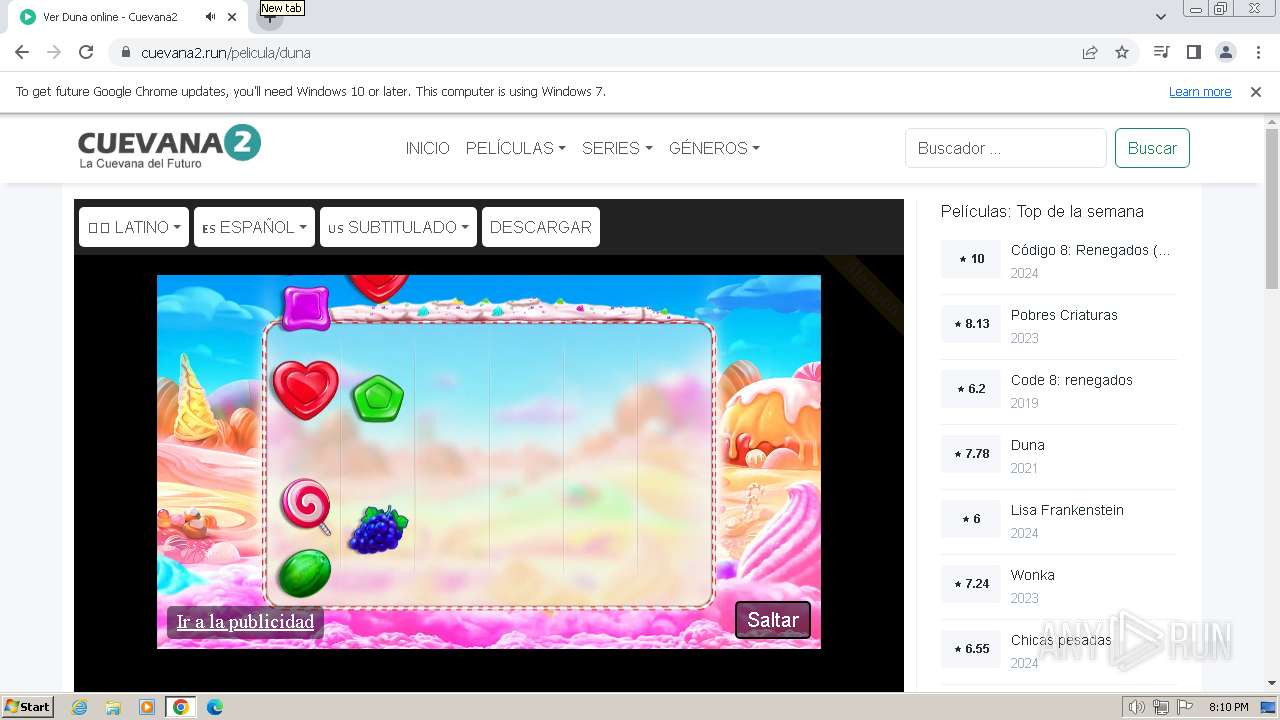The height and width of the screenshot is (720, 1280).
Task: Click the 8.13 star rating badge
Action: coord(971,324)
